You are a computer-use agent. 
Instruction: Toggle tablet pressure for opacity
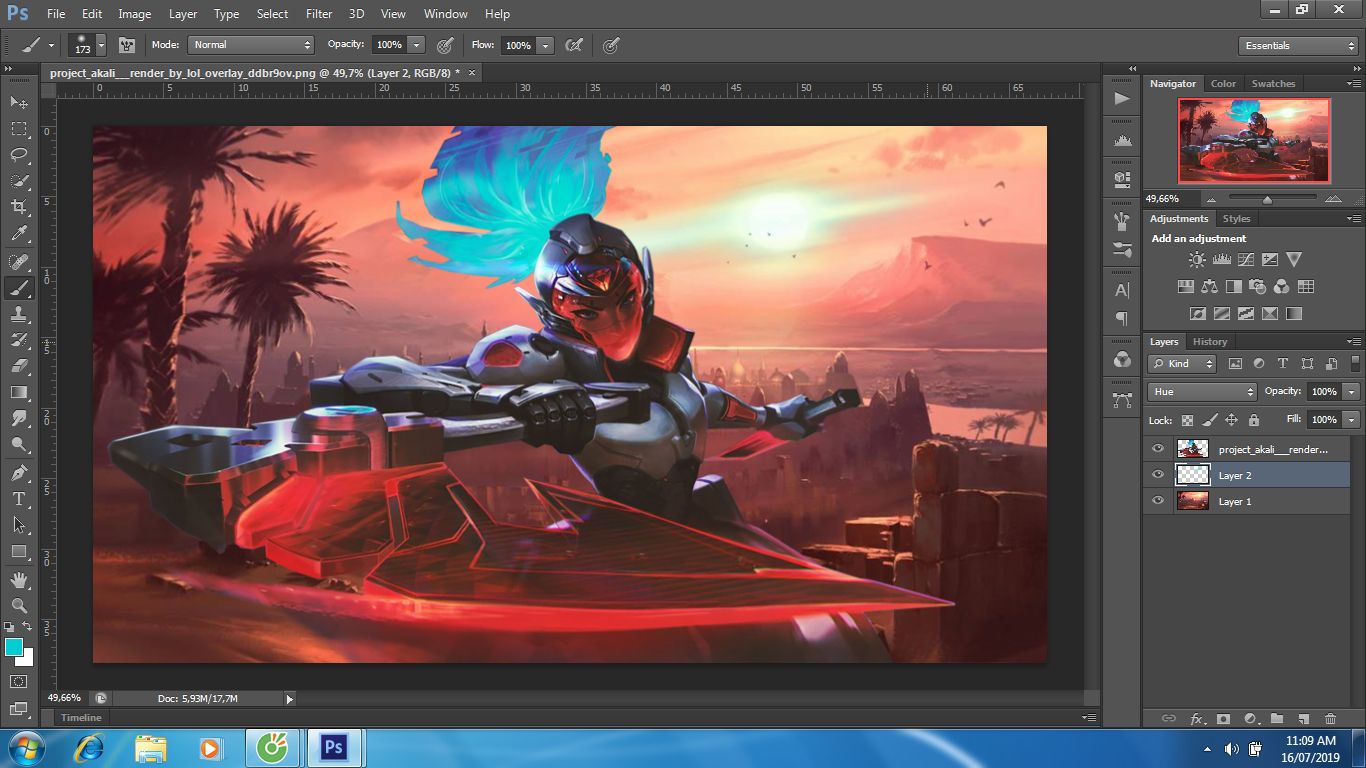pos(445,45)
